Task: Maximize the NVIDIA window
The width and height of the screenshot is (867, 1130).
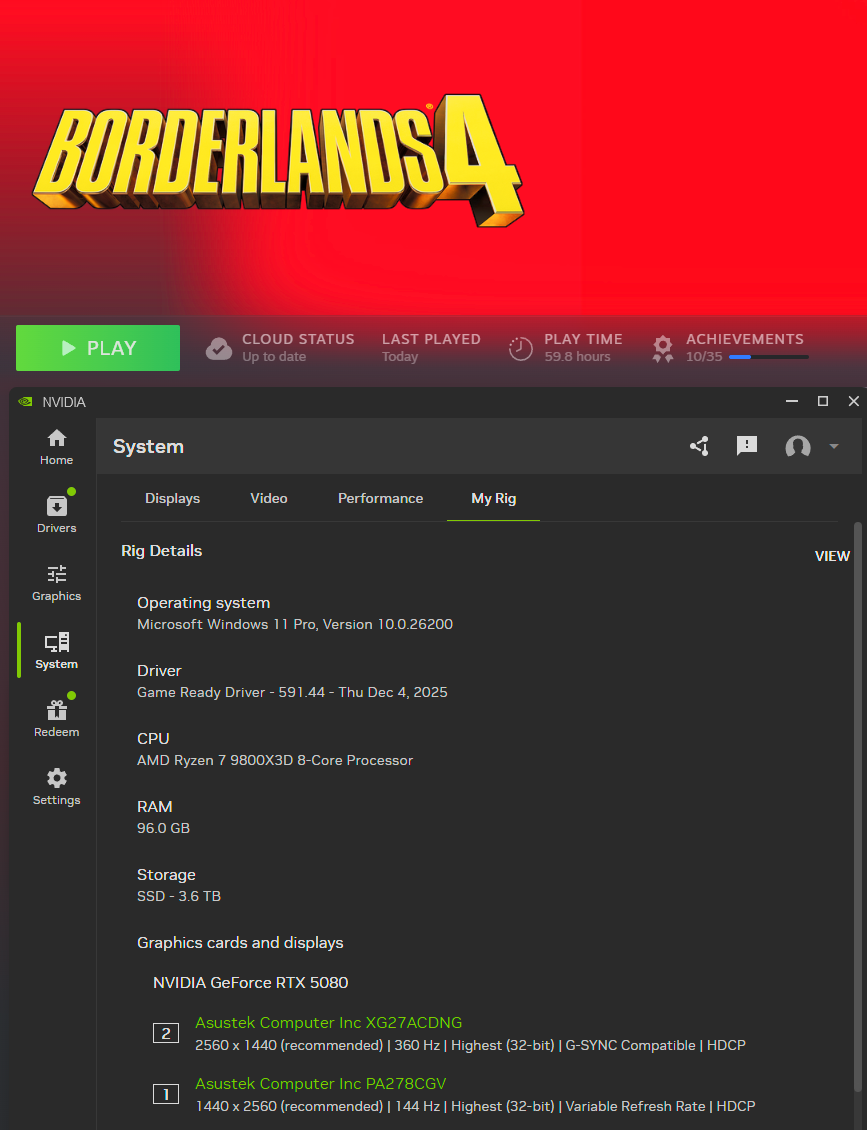Action: tap(823, 401)
